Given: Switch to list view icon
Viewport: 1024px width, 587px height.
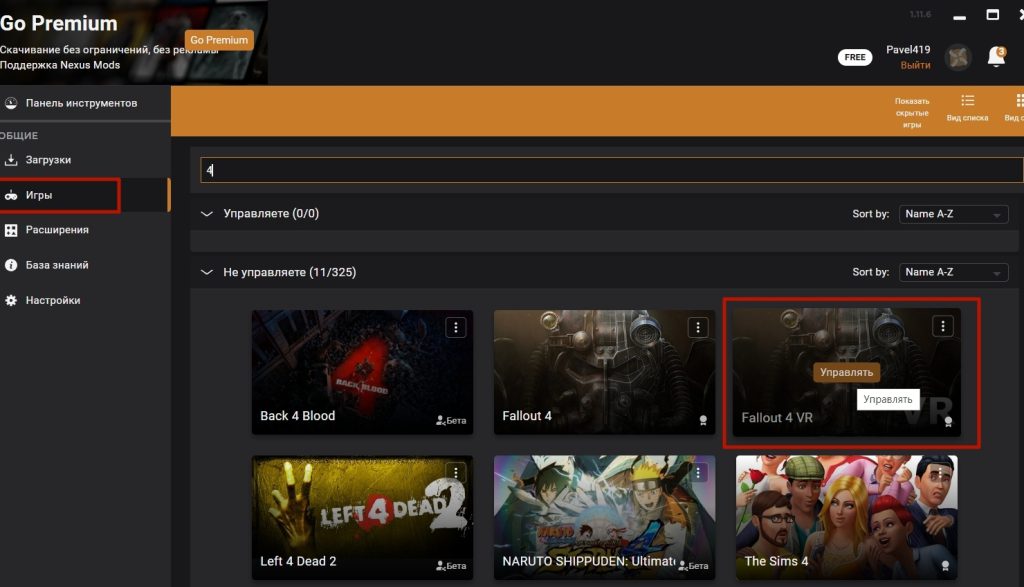Looking at the screenshot, I should 967,107.
